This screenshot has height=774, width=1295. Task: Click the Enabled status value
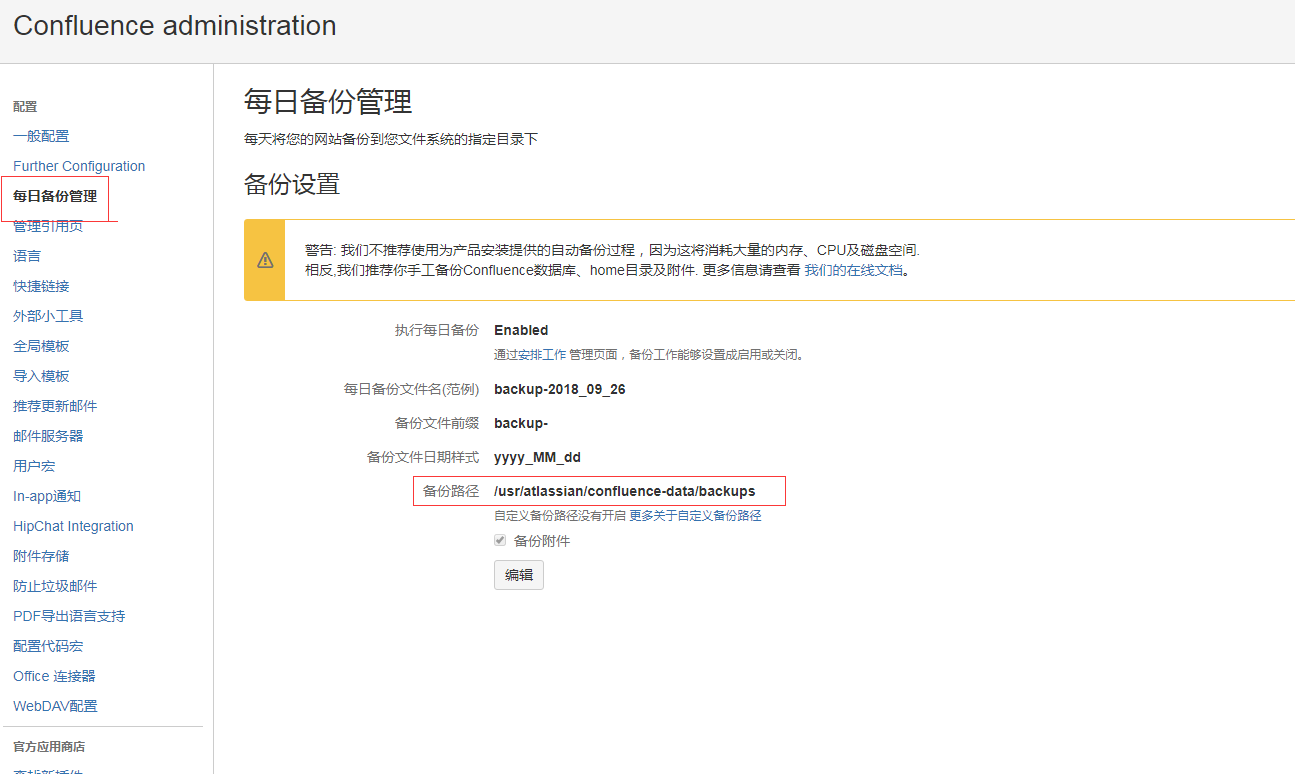point(521,330)
